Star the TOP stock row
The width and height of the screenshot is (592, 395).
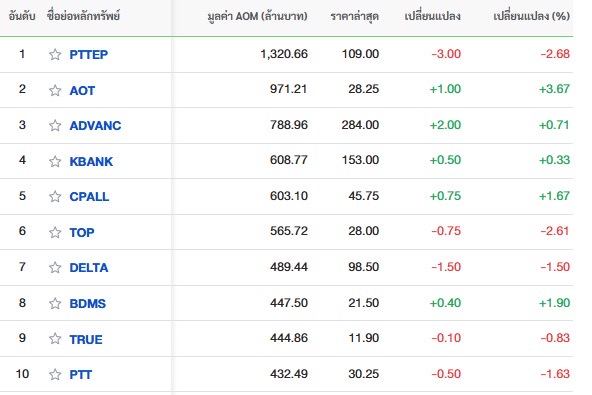tap(55, 232)
